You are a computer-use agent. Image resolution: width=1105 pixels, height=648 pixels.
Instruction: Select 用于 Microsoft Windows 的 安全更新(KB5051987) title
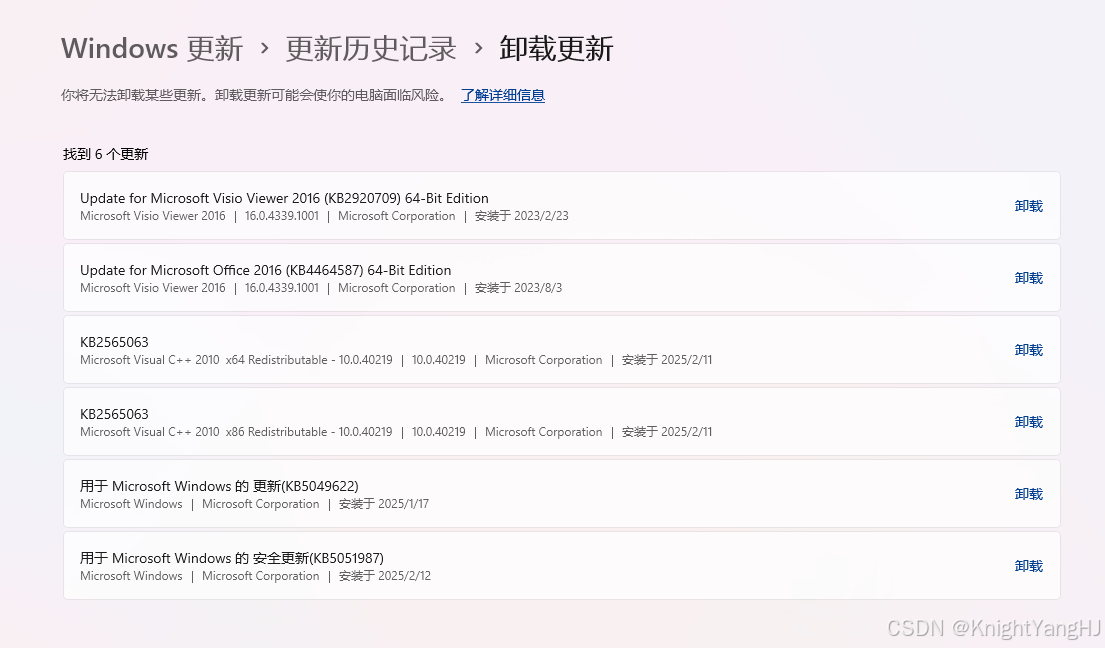232,558
